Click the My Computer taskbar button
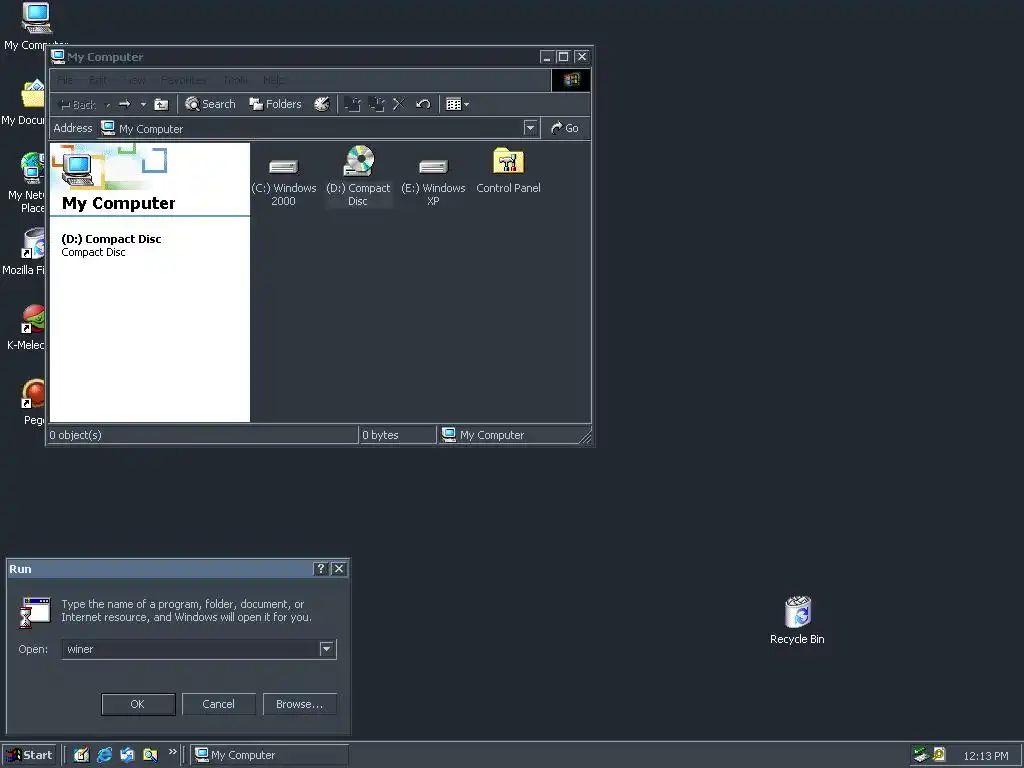 tap(270, 755)
